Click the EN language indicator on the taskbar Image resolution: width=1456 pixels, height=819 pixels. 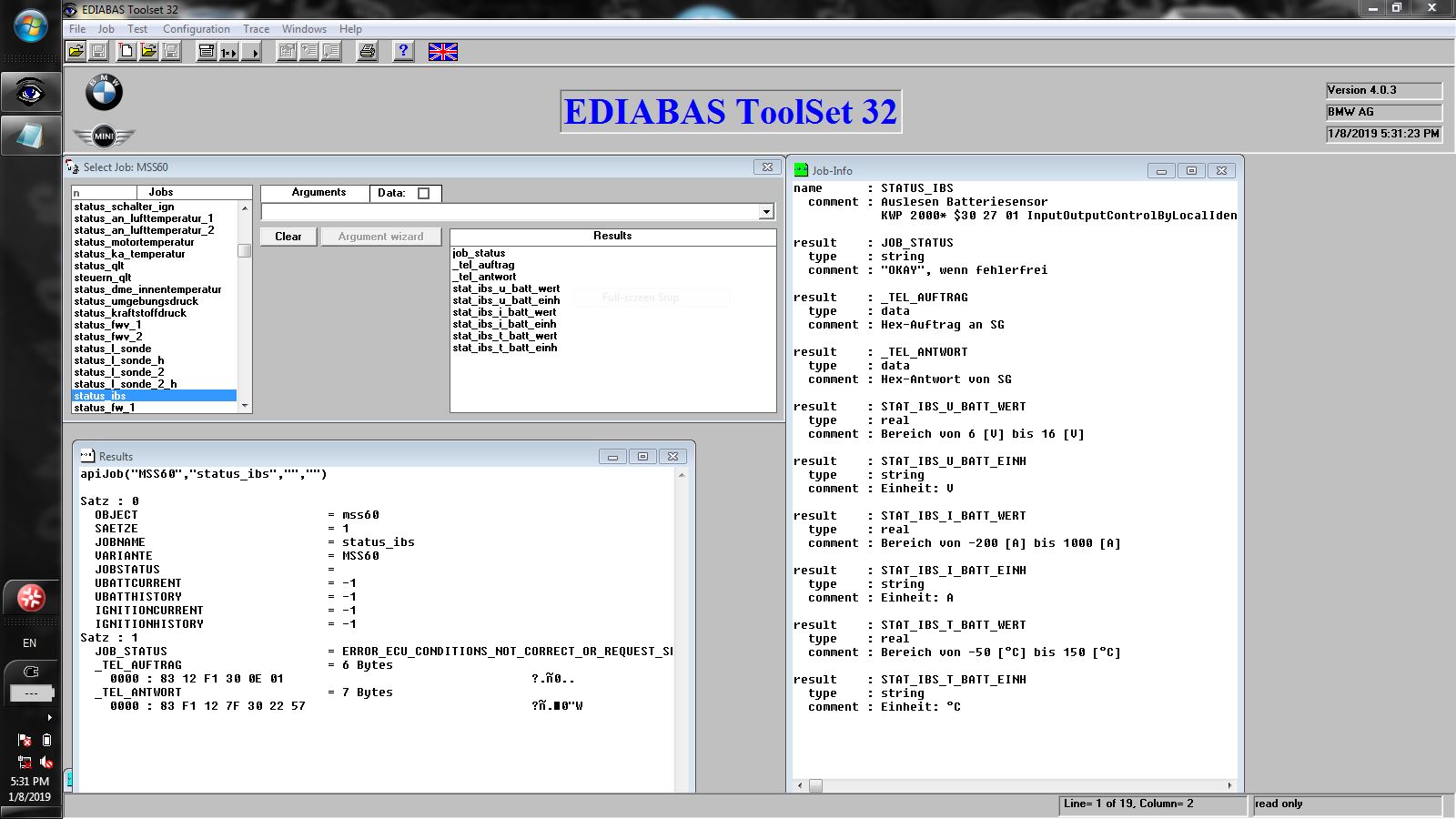(x=30, y=643)
